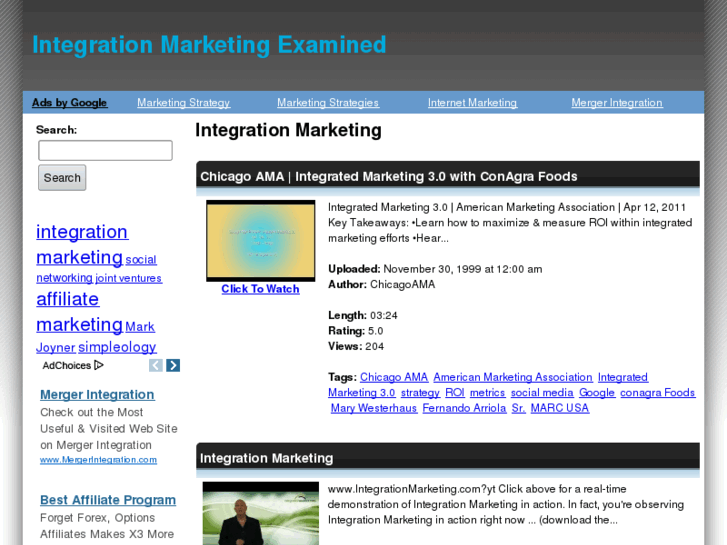Viewport: 727px width, 545px height.
Task: Select the Length: 03:24 text
Action: coord(363,315)
